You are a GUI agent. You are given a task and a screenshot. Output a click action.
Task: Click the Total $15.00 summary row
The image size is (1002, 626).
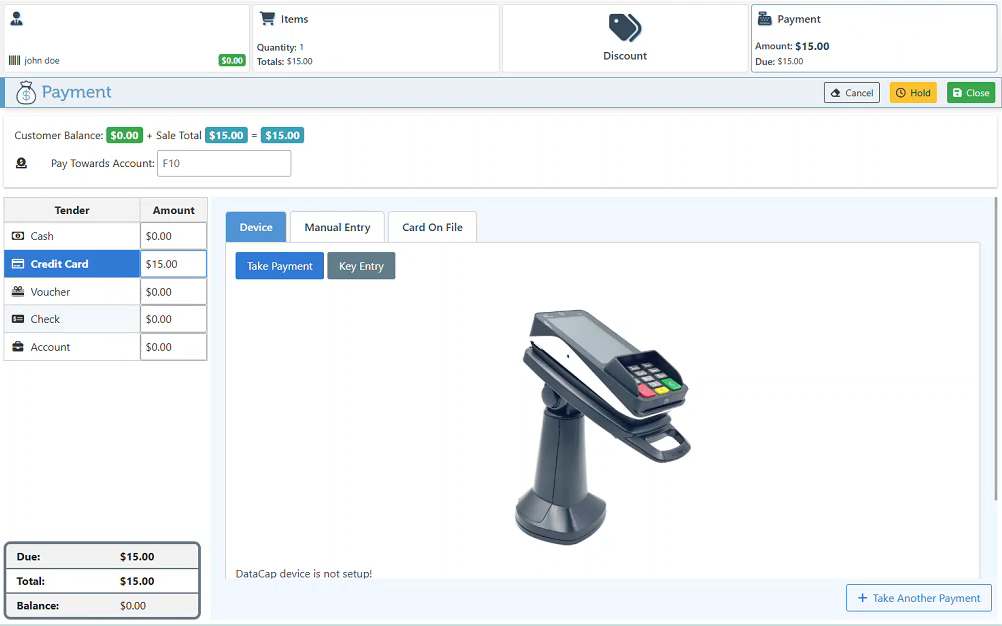click(102, 581)
